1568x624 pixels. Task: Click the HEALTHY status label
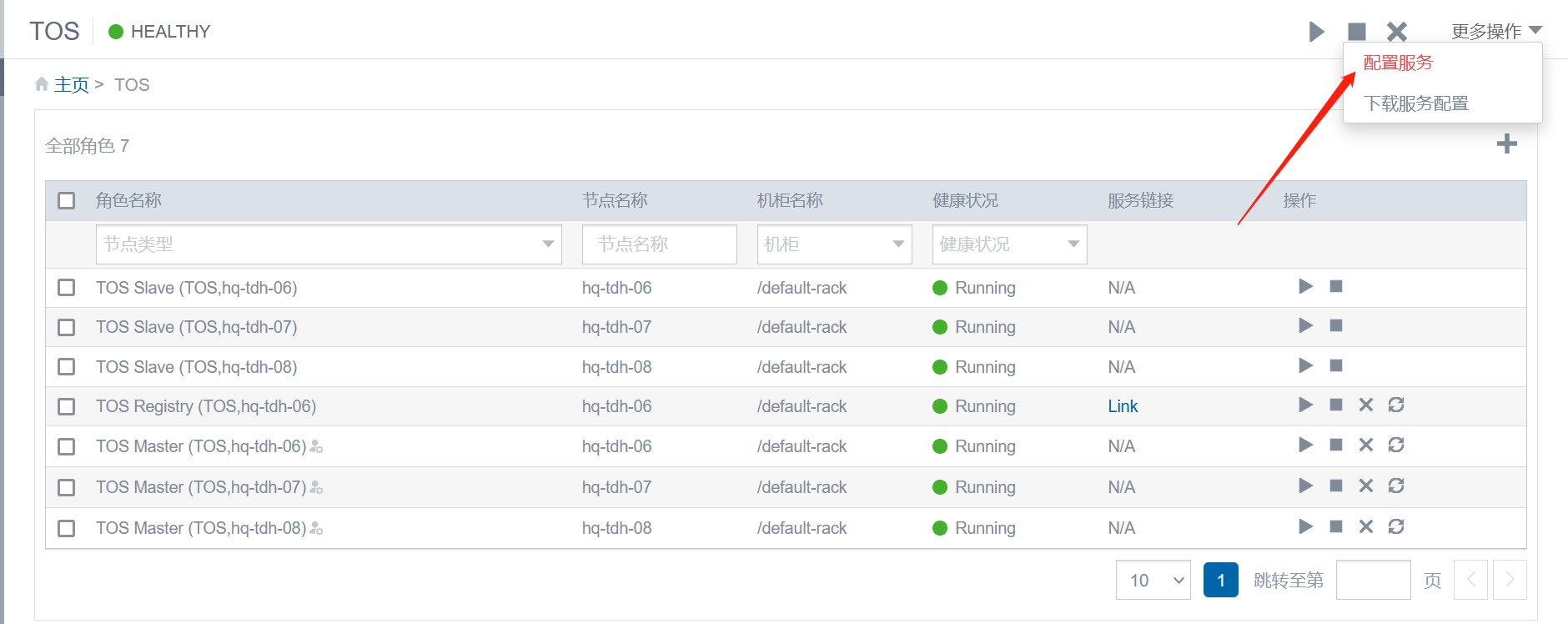[170, 32]
